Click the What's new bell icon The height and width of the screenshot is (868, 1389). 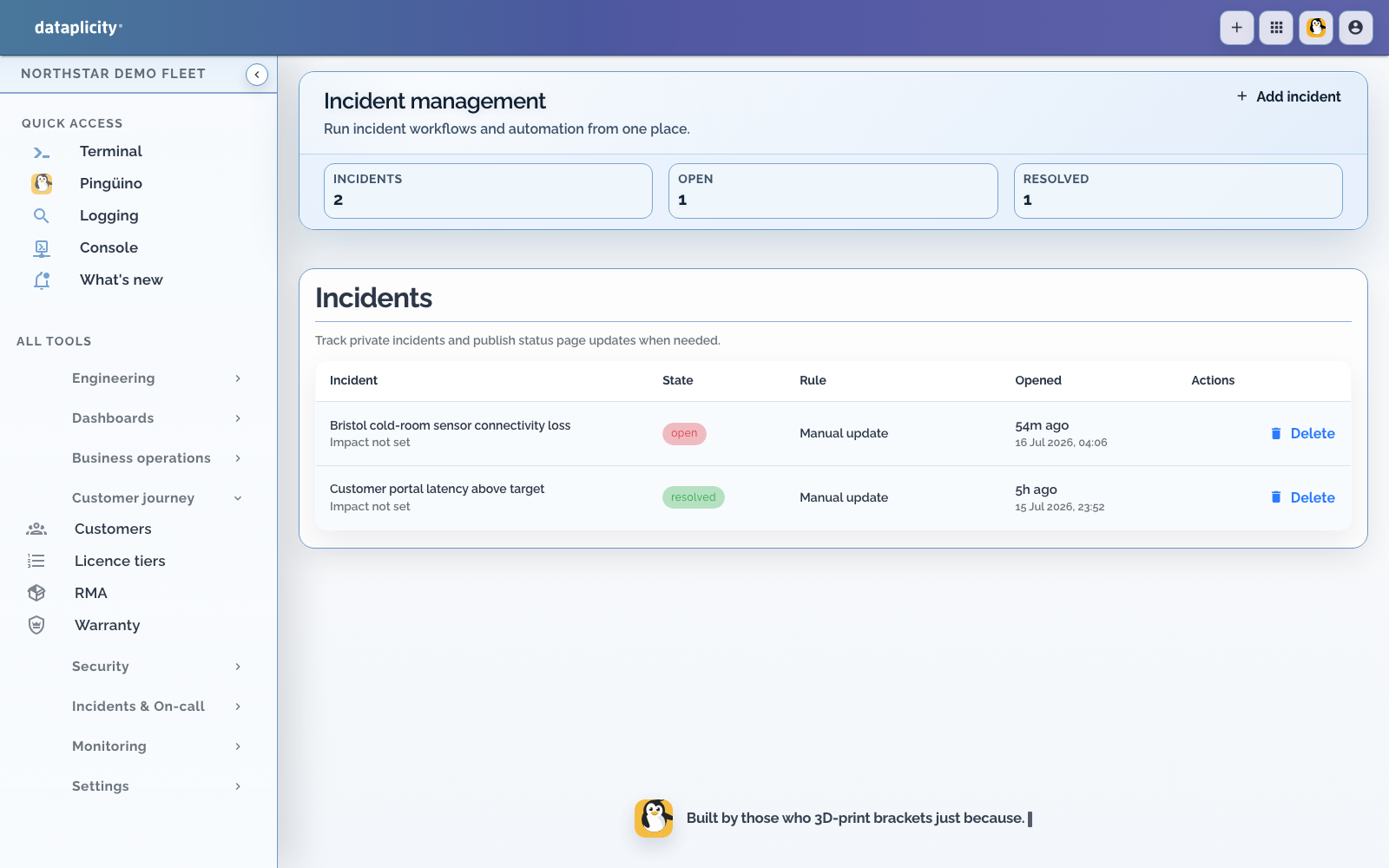[41, 279]
